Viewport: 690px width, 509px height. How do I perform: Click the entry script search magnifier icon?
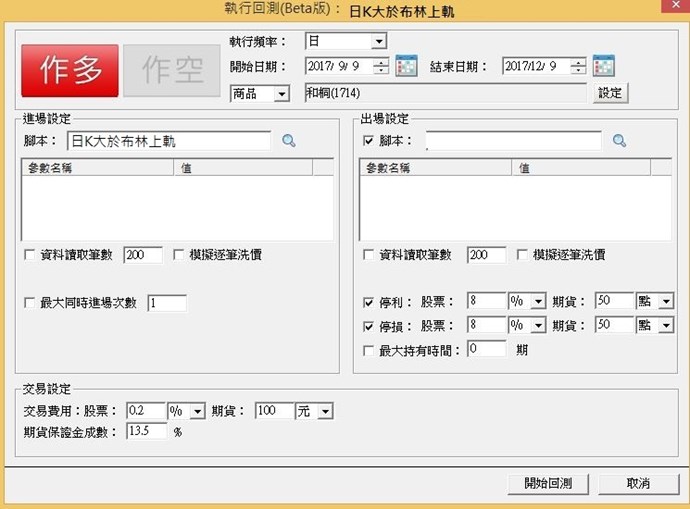tap(289, 141)
